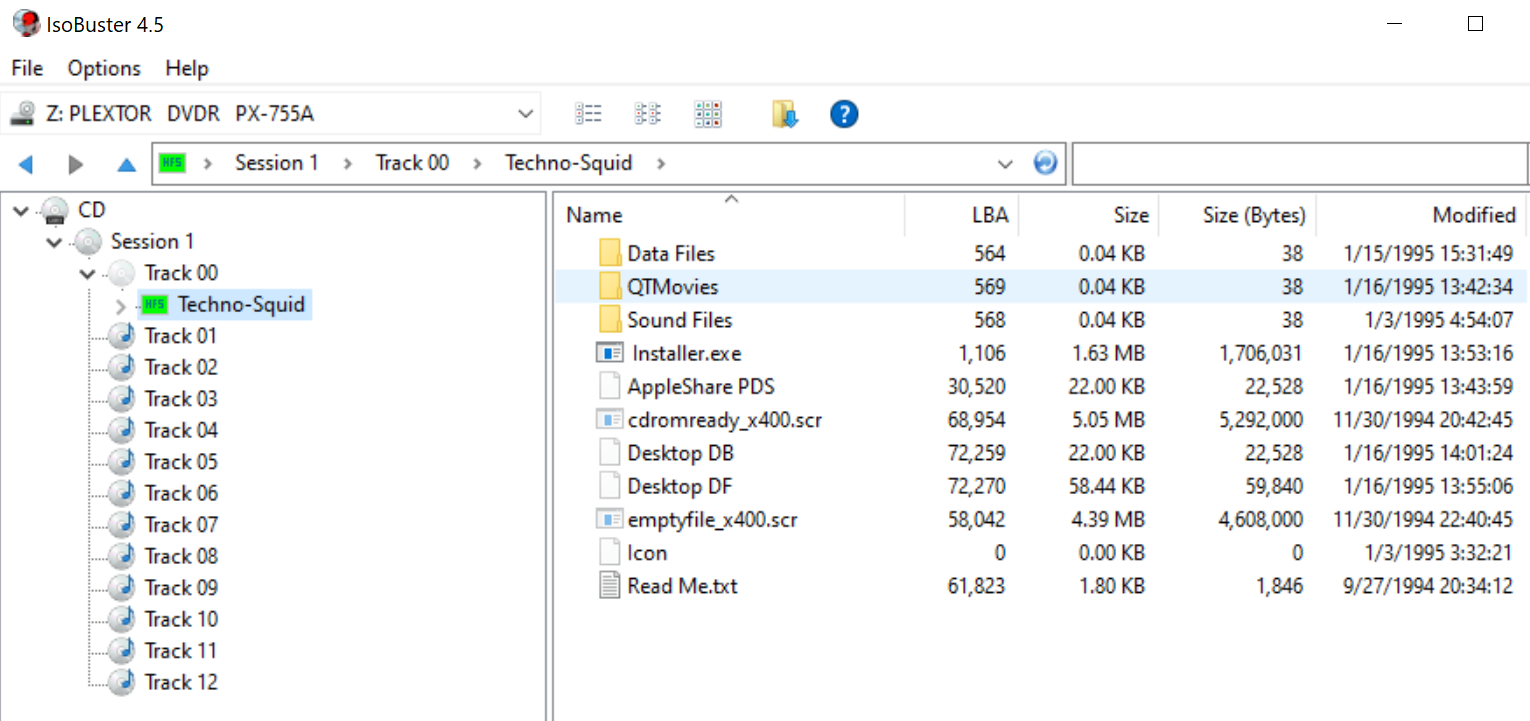Screen dimensions: 1530x721
Task: Select the Desktop DB file name
Action: click(680, 453)
